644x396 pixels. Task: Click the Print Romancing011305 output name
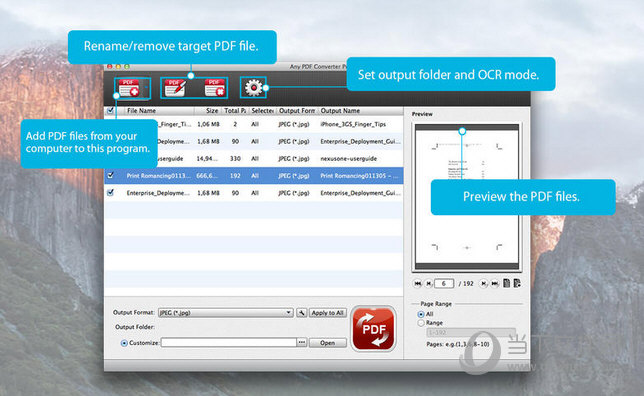point(359,175)
